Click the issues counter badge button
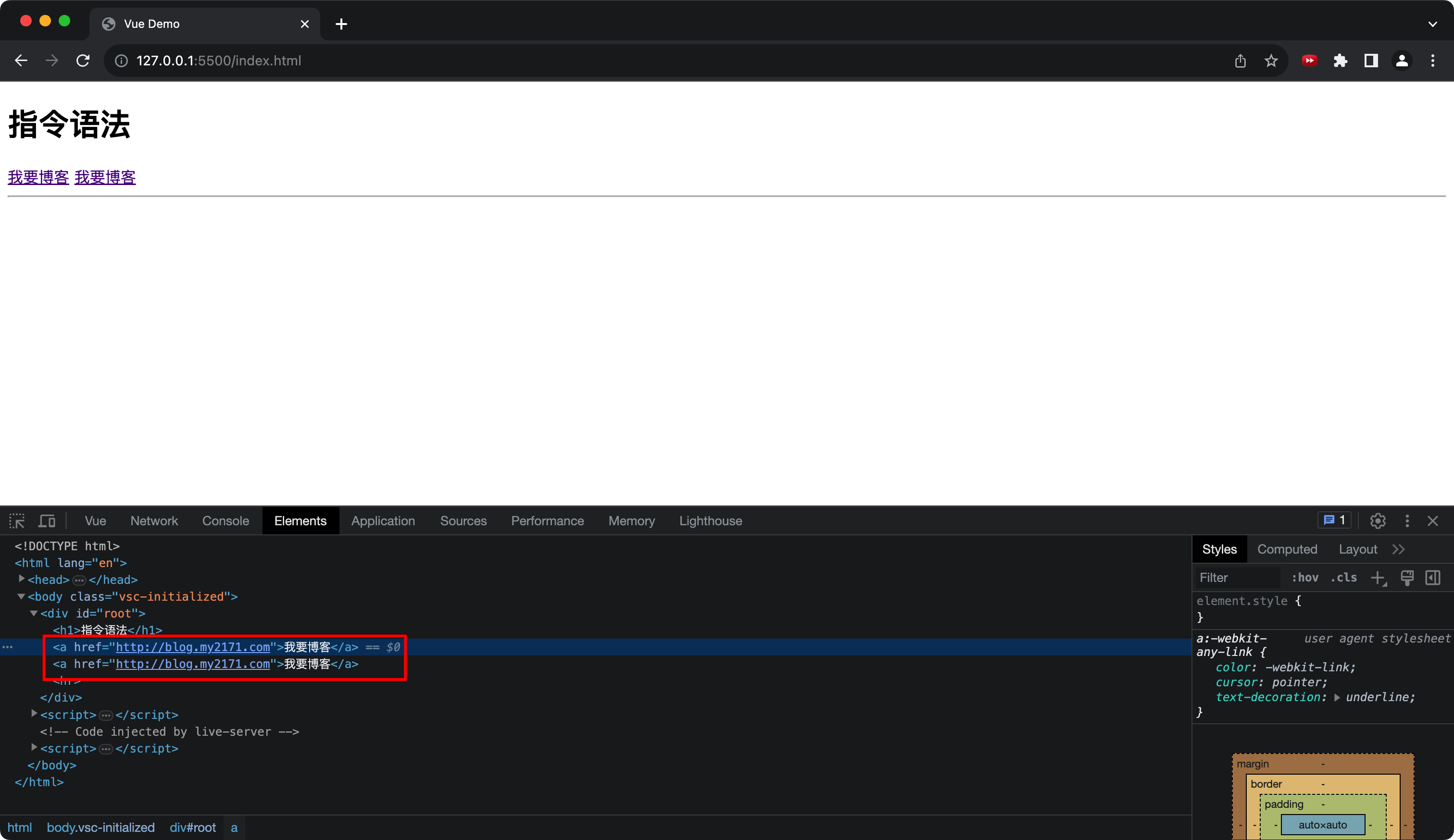This screenshot has width=1454, height=840. coord(1334,520)
